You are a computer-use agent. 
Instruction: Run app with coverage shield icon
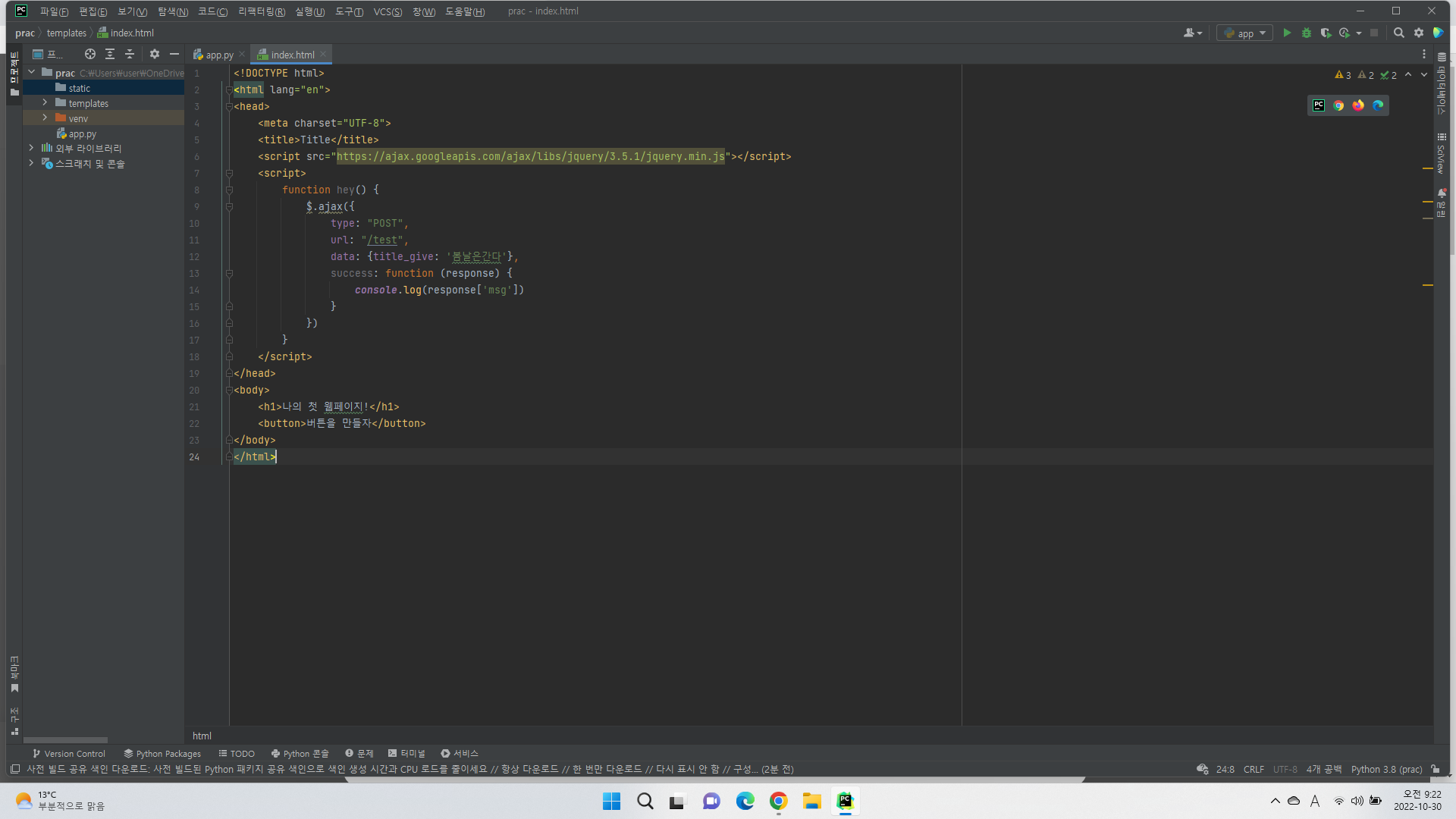pyautogui.click(x=1325, y=33)
